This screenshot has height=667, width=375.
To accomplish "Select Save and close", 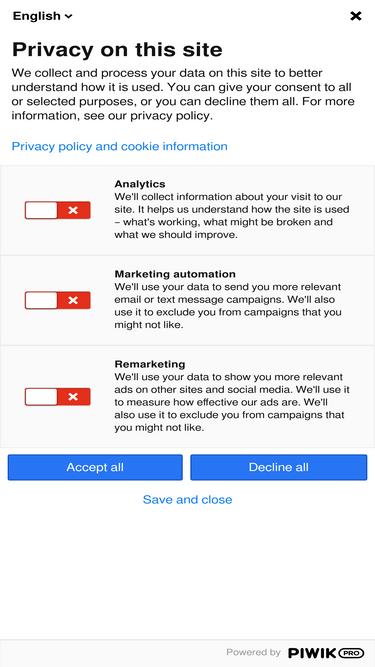I will pyautogui.click(x=188, y=499).
